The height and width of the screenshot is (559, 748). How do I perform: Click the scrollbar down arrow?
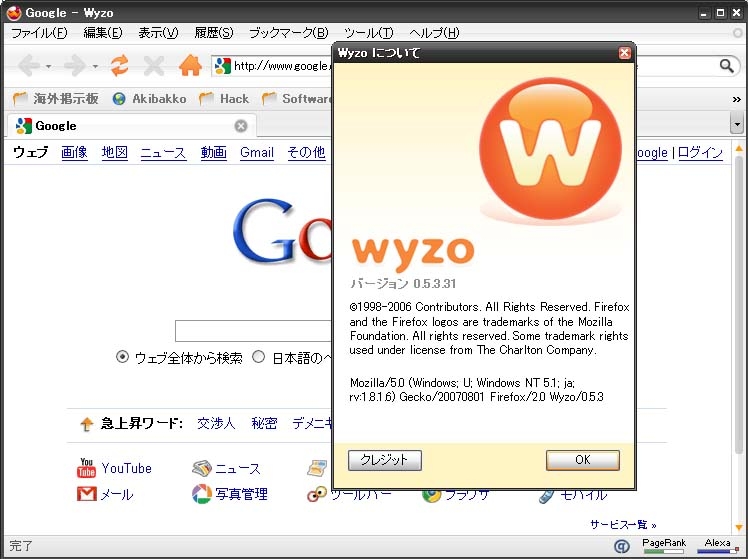739,528
